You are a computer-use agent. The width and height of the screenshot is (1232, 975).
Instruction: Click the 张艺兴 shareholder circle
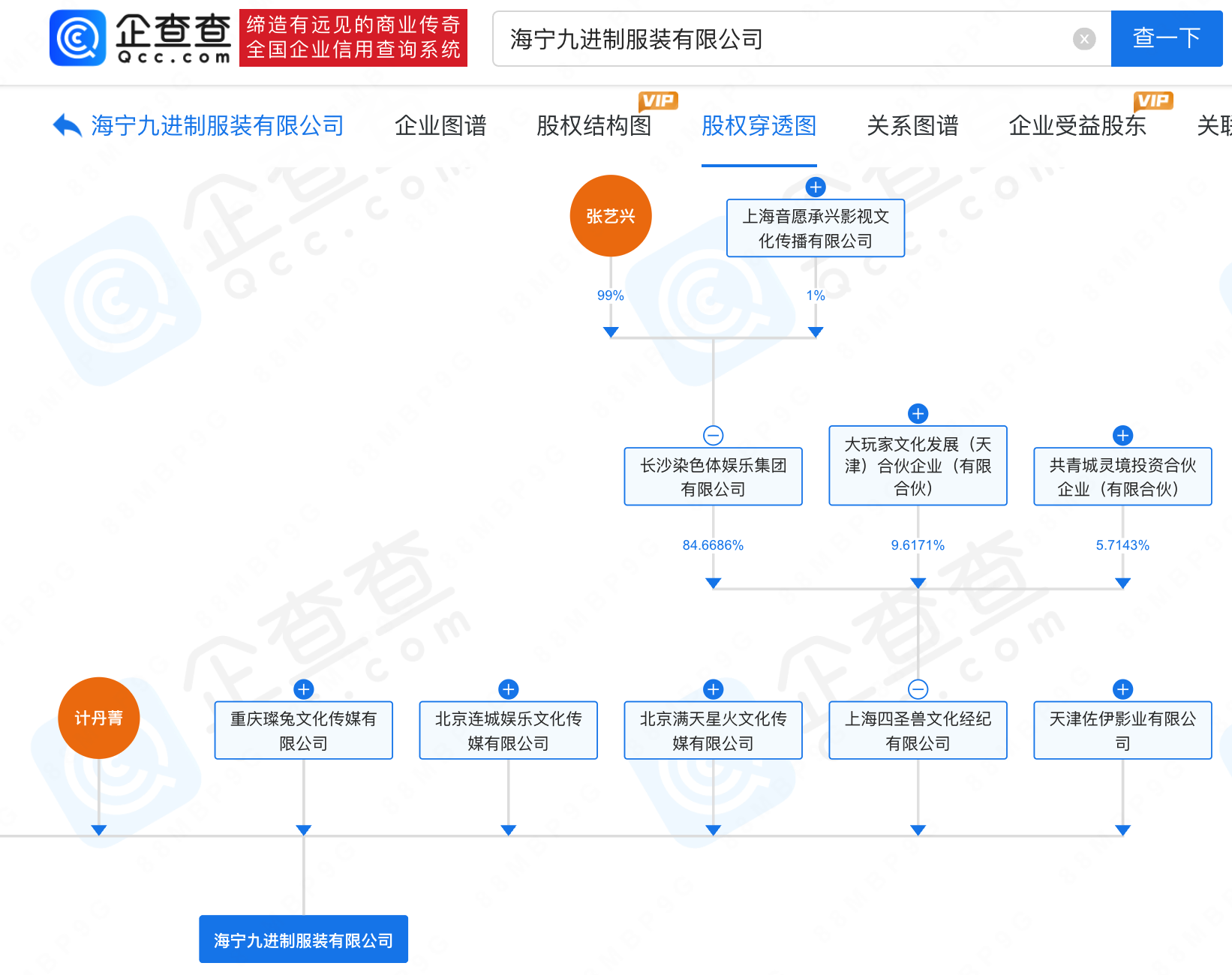pos(611,216)
